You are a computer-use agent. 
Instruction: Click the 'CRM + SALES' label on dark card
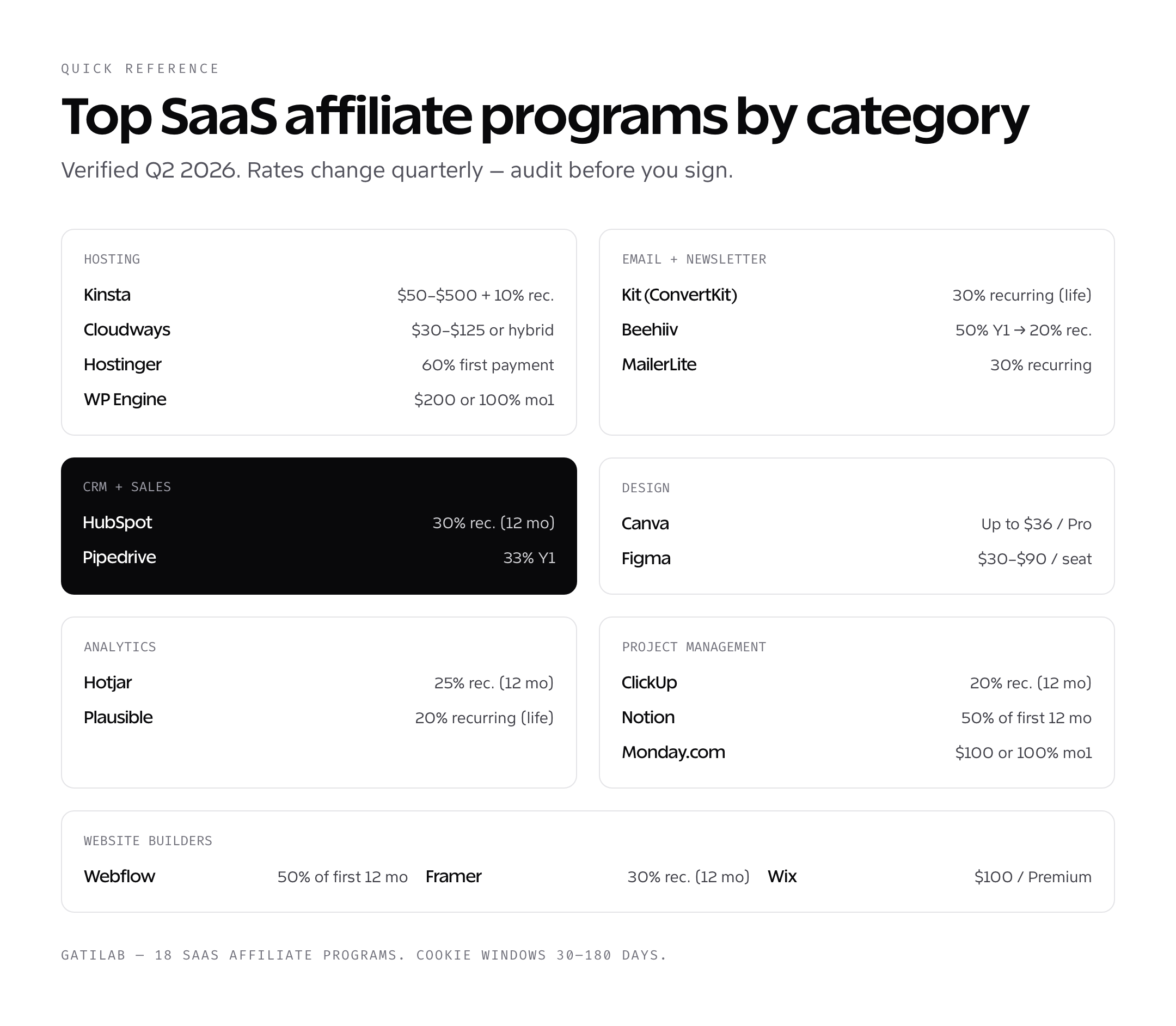click(127, 487)
